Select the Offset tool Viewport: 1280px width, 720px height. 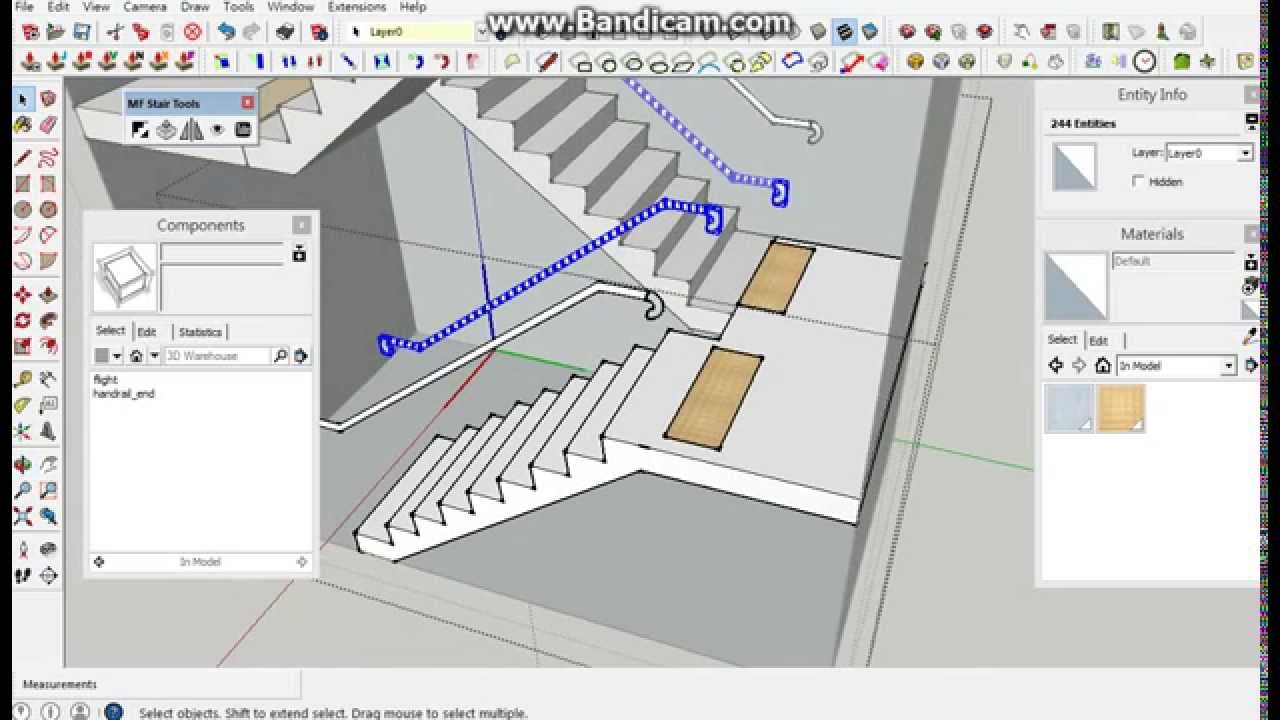pos(48,347)
